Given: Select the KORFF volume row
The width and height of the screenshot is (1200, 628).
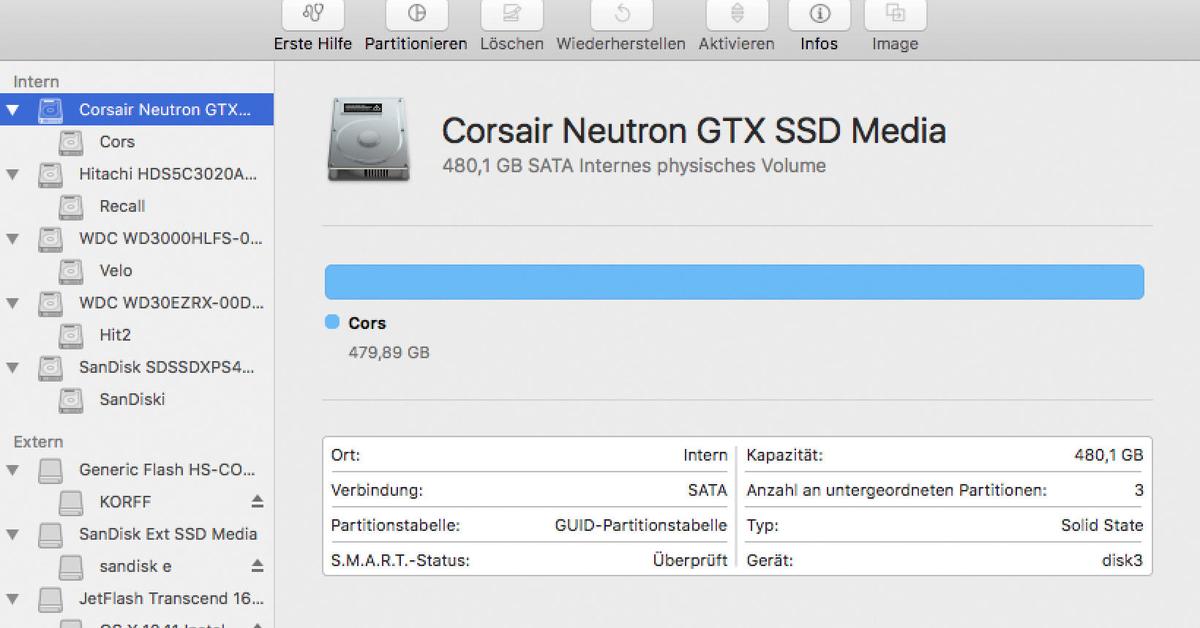Looking at the screenshot, I should coord(137,501).
